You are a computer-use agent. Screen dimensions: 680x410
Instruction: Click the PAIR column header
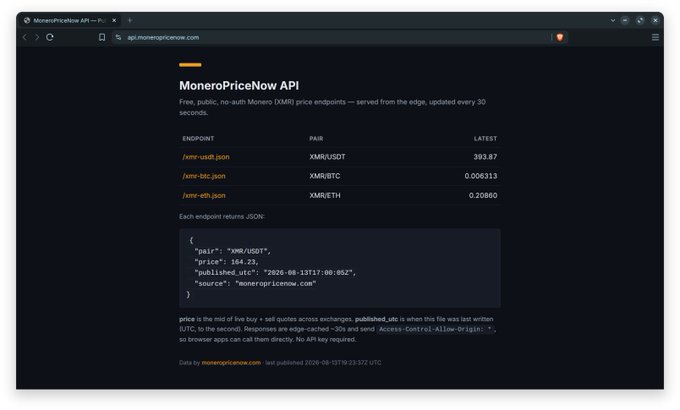(316, 138)
